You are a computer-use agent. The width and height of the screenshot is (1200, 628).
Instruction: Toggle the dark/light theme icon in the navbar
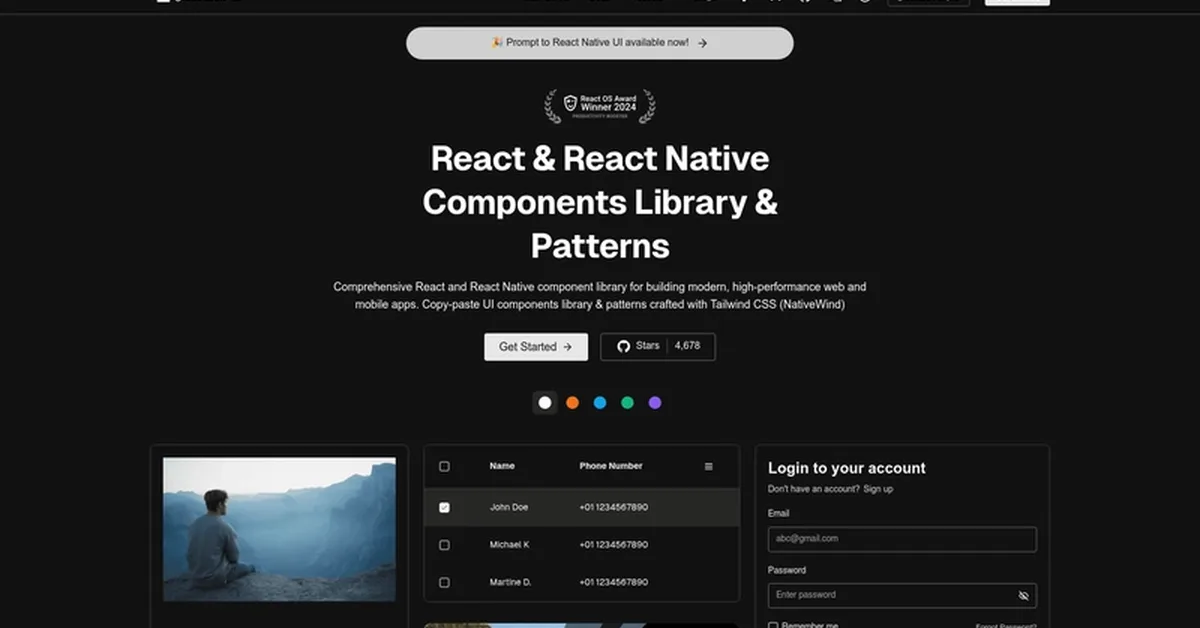[x=865, y=3]
